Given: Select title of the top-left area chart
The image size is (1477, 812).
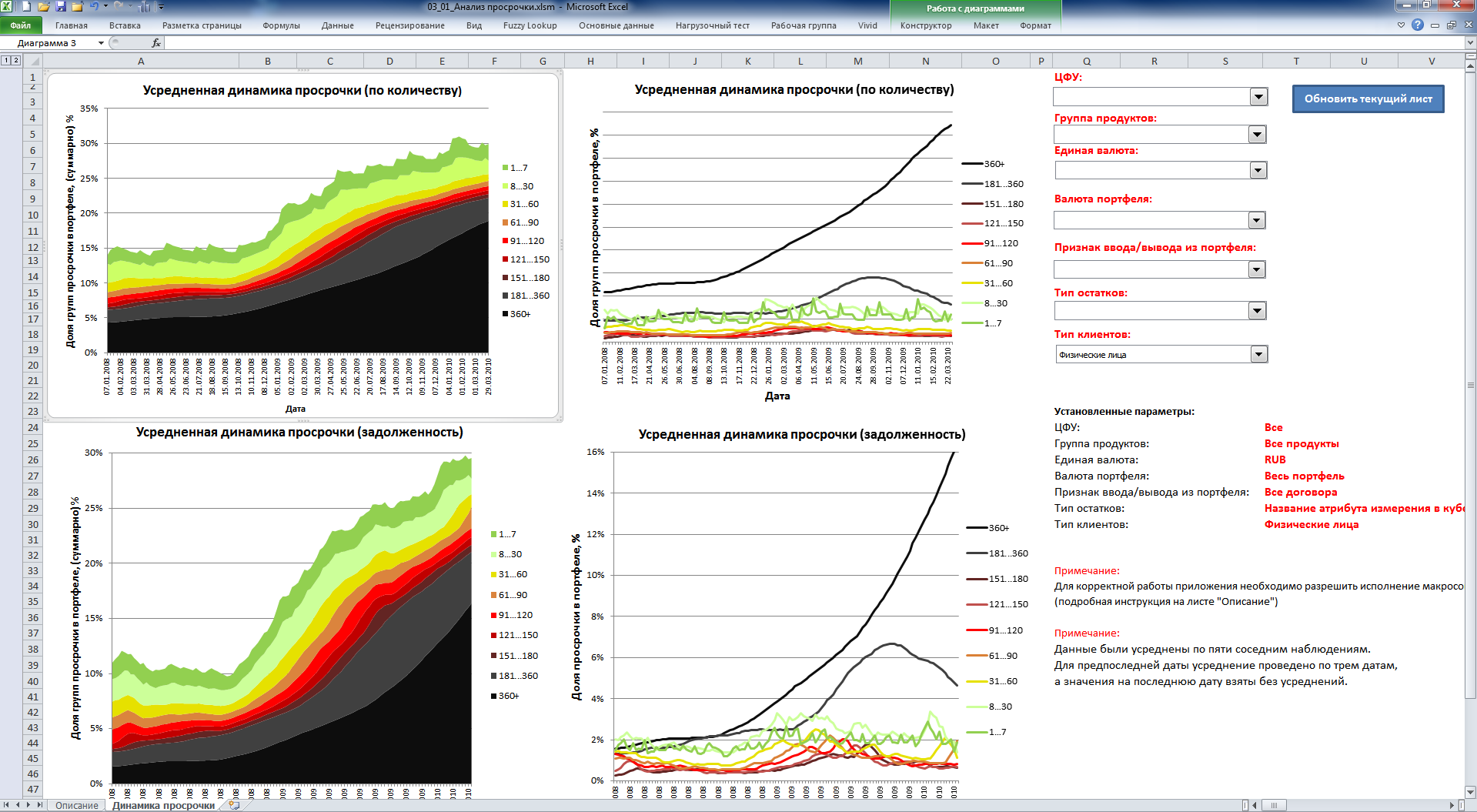Looking at the screenshot, I should tap(302, 91).
